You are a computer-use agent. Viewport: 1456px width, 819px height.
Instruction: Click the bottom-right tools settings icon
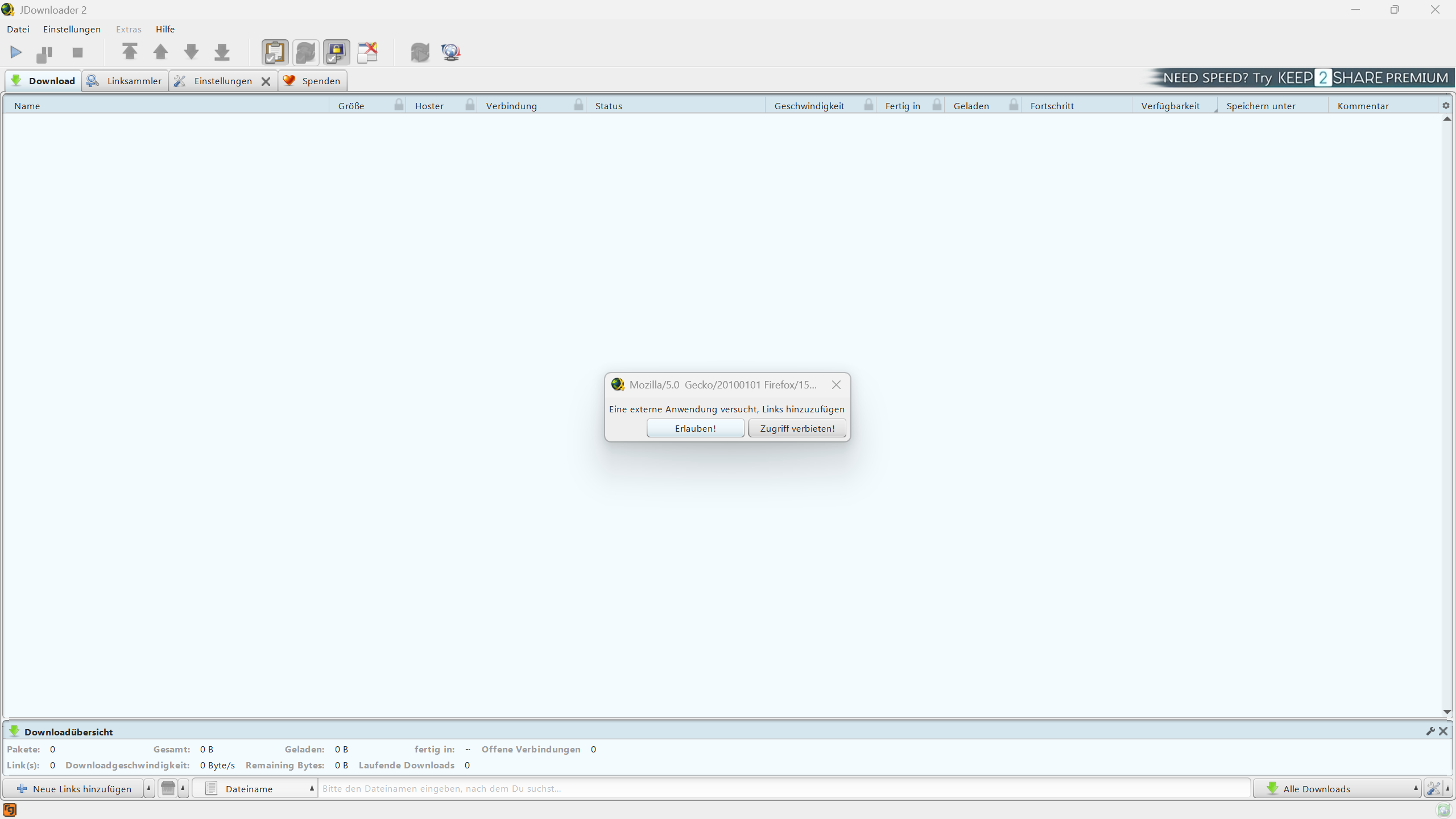(x=1433, y=788)
